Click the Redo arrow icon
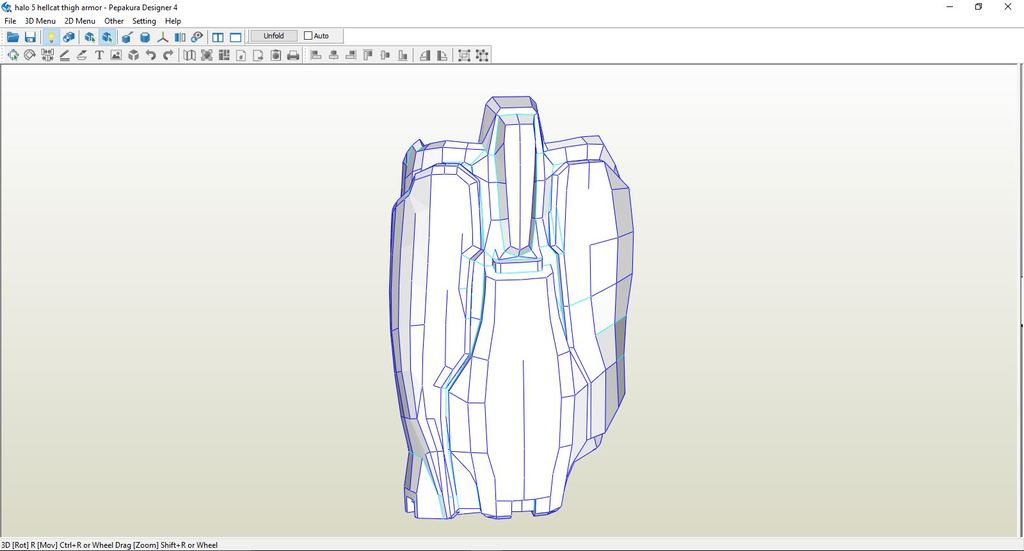 pyautogui.click(x=168, y=55)
